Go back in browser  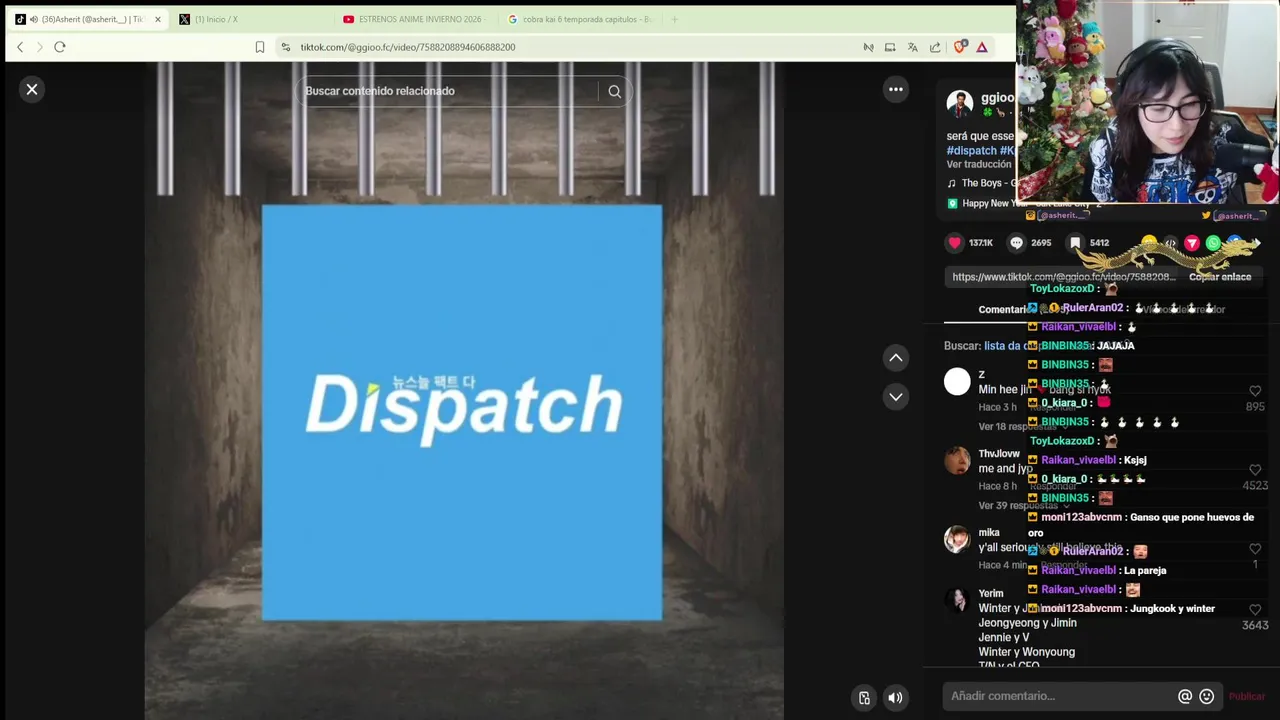(20, 47)
